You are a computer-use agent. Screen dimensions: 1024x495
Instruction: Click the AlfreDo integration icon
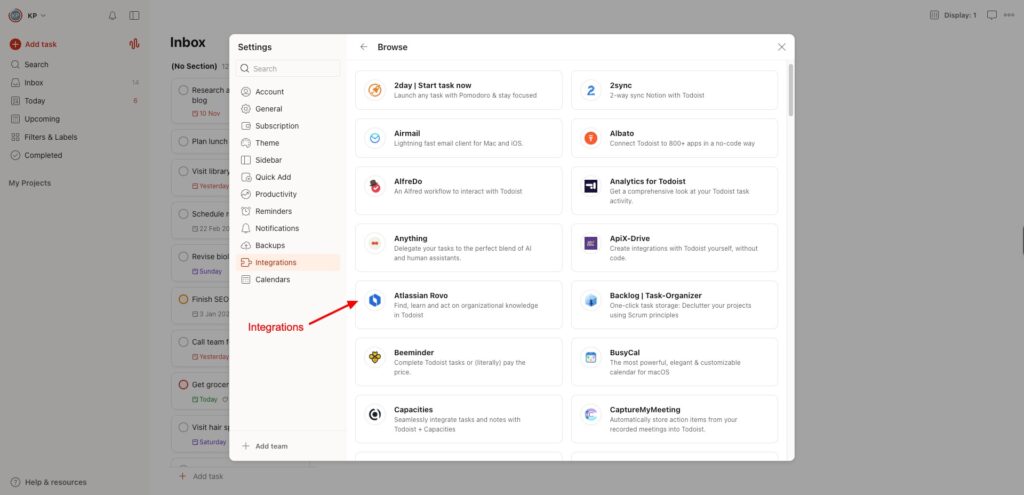pos(375,186)
